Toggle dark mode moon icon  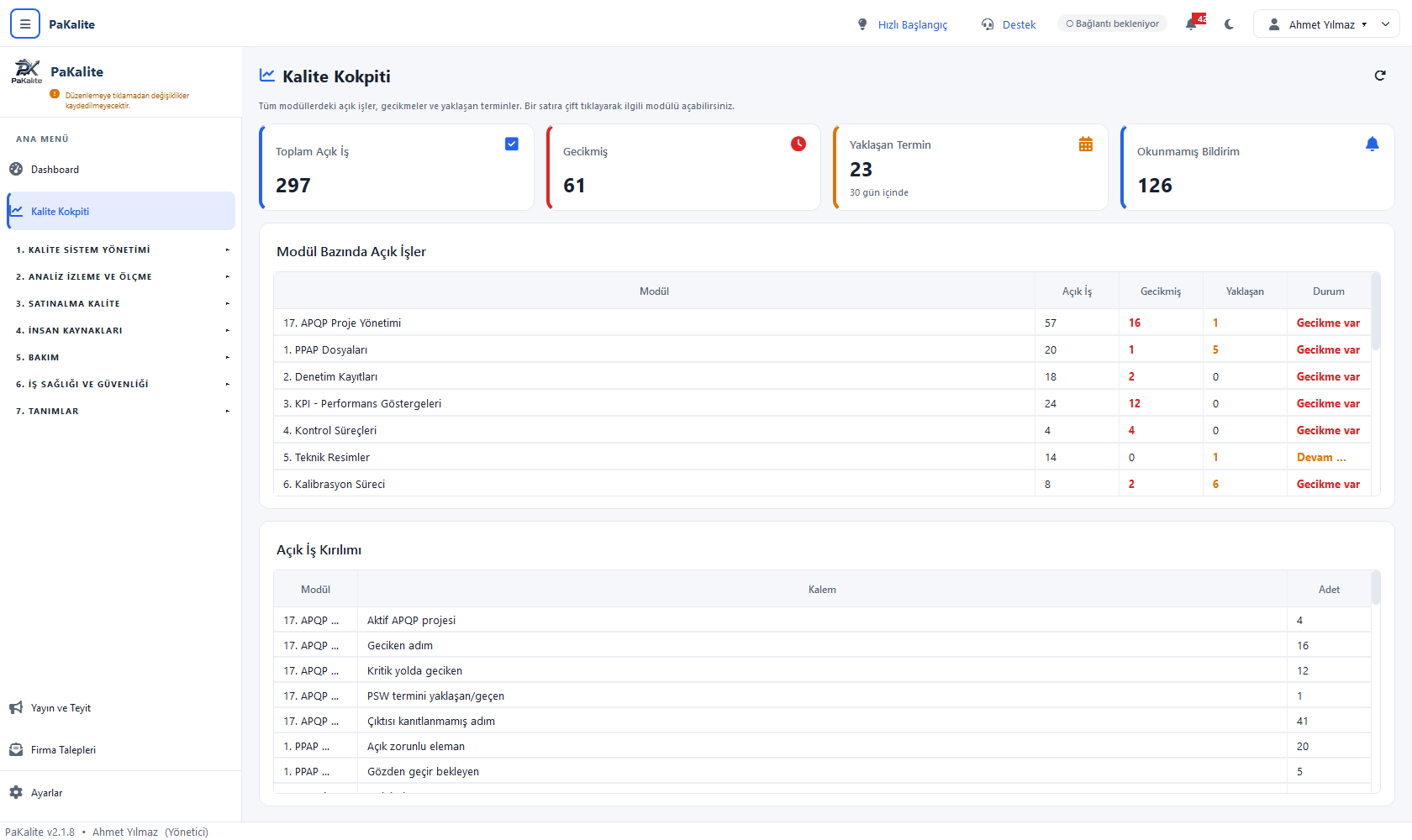pos(1230,24)
